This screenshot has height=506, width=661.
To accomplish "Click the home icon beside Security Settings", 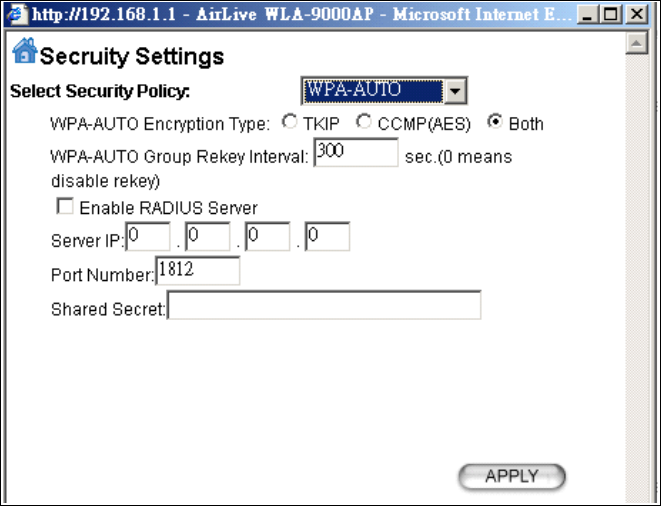I will click(x=24, y=51).
